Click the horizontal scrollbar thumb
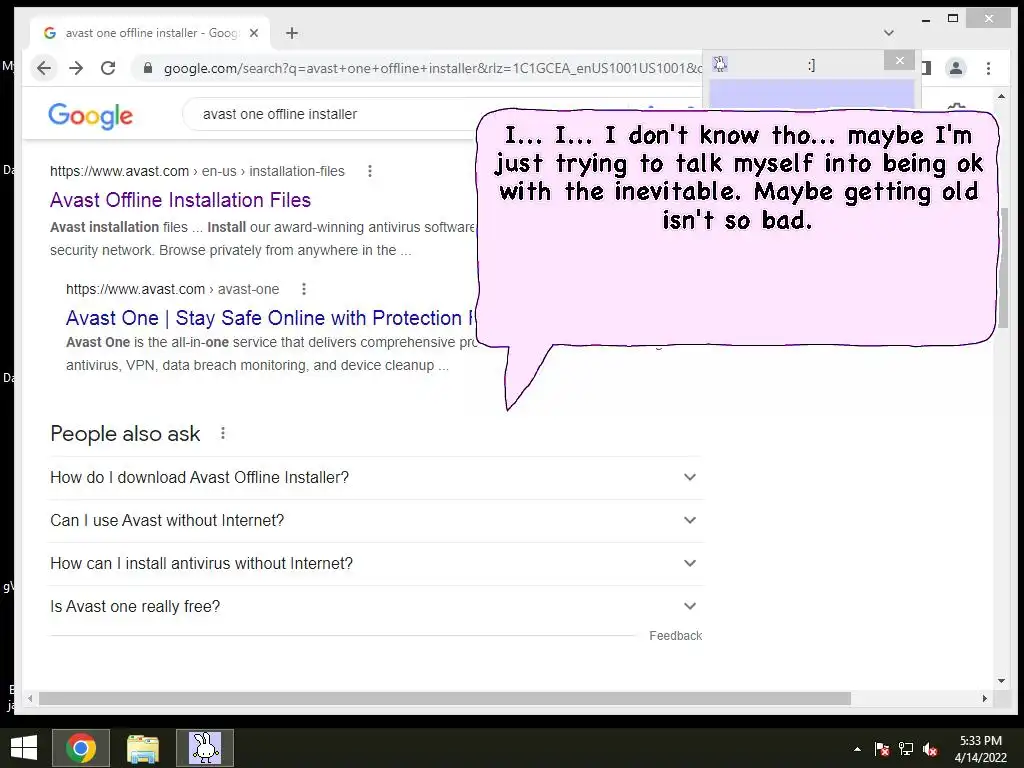Viewport: 1024px width, 768px height. (x=444, y=699)
